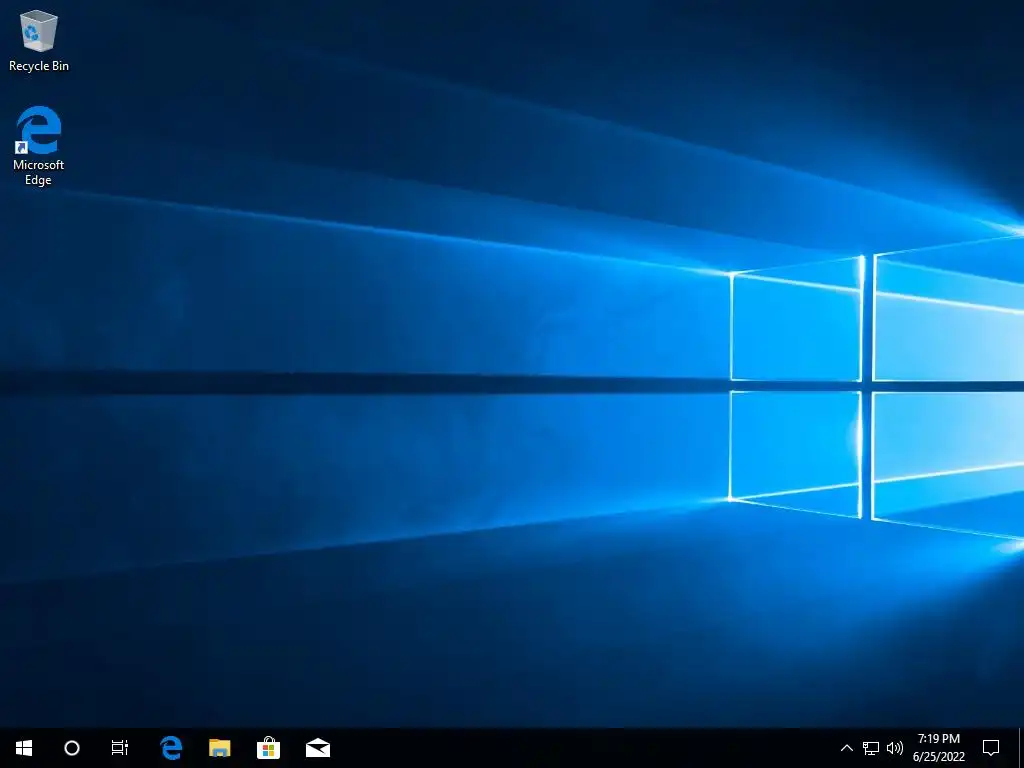Click the Show desktop sliver

point(1021,748)
